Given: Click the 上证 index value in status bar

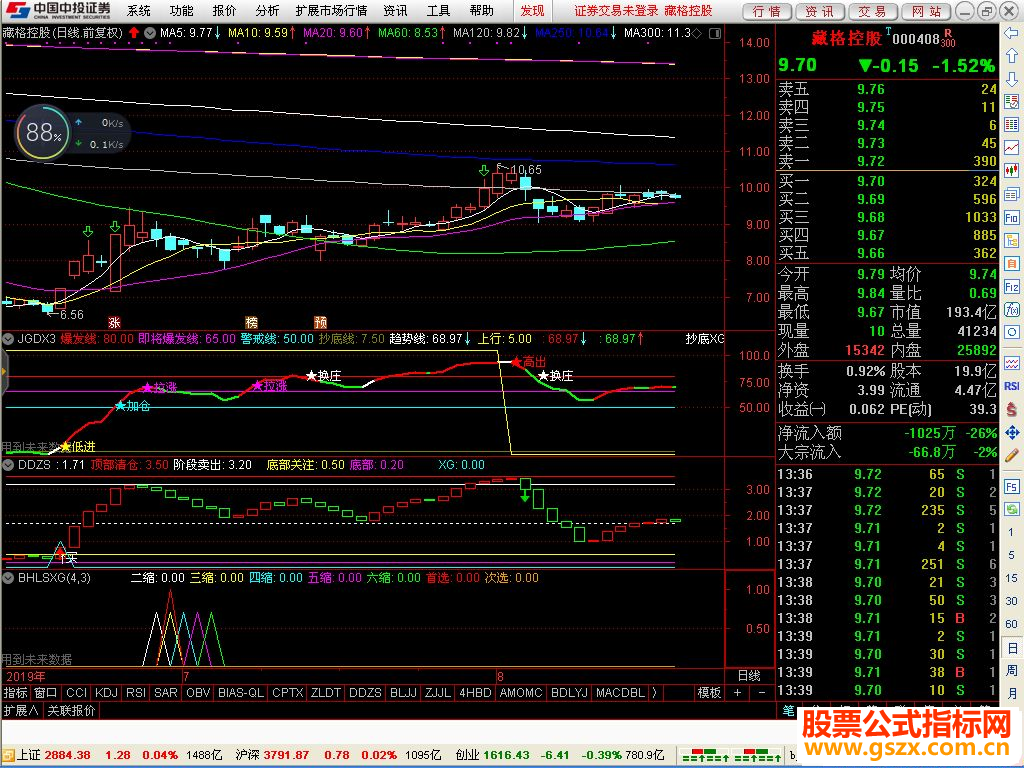Looking at the screenshot, I should [68, 755].
